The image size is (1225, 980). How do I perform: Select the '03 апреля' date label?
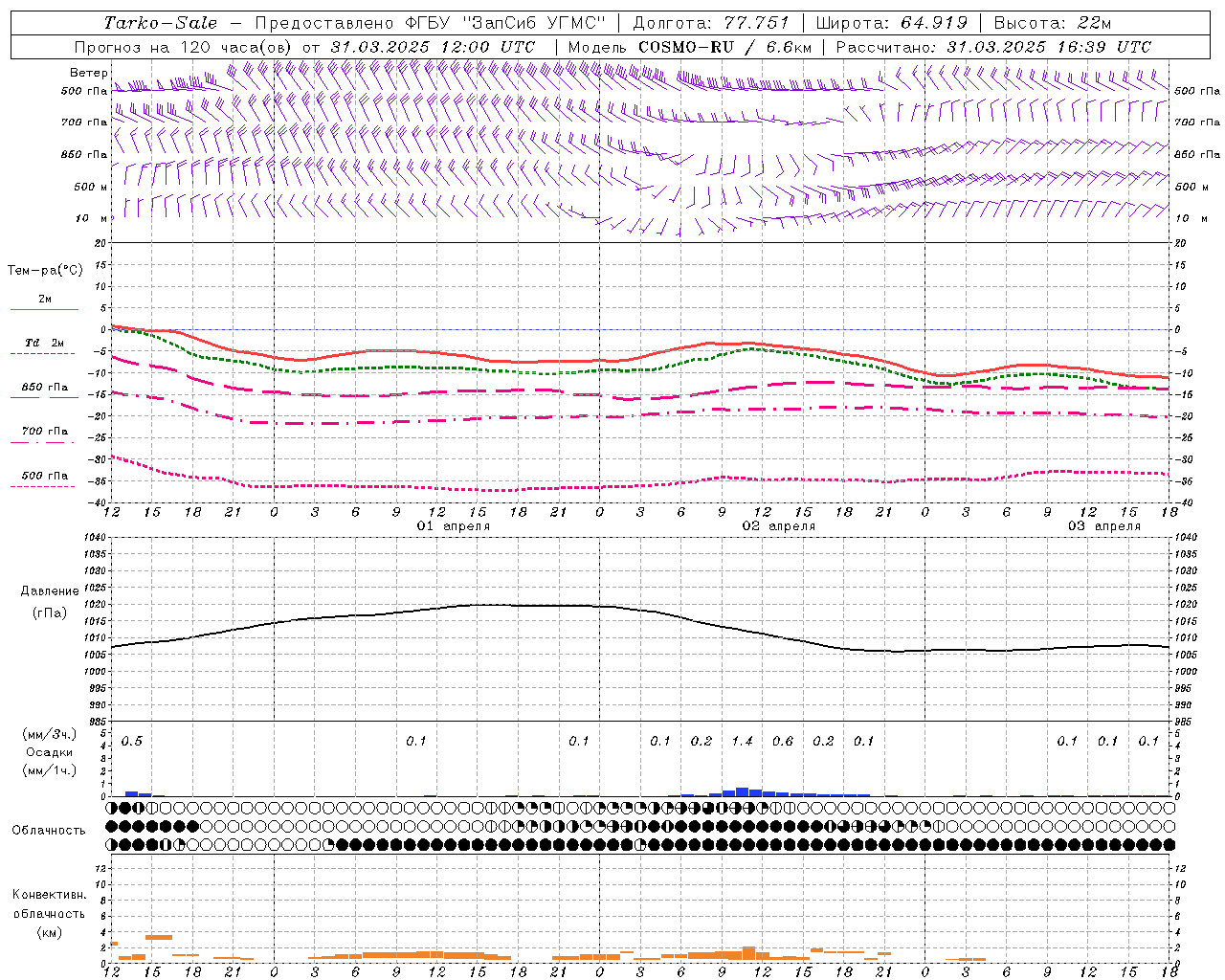(x=1104, y=526)
